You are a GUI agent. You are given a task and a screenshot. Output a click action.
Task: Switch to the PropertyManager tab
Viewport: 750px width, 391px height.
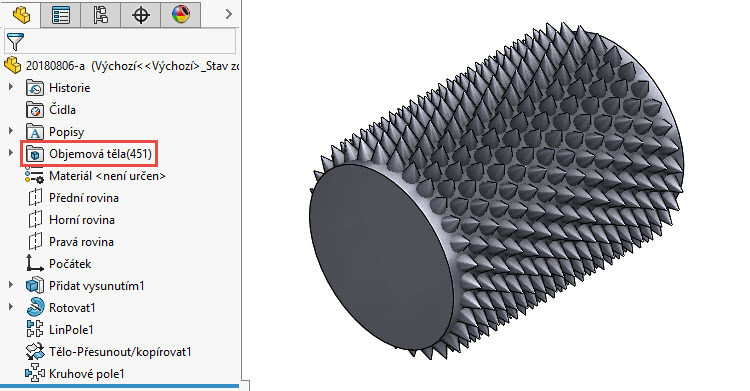point(61,14)
